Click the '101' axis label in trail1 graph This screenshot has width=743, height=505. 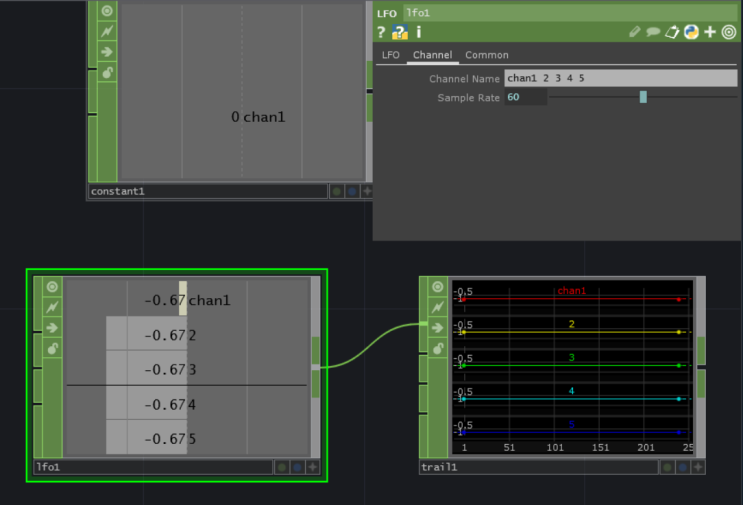tap(555, 448)
